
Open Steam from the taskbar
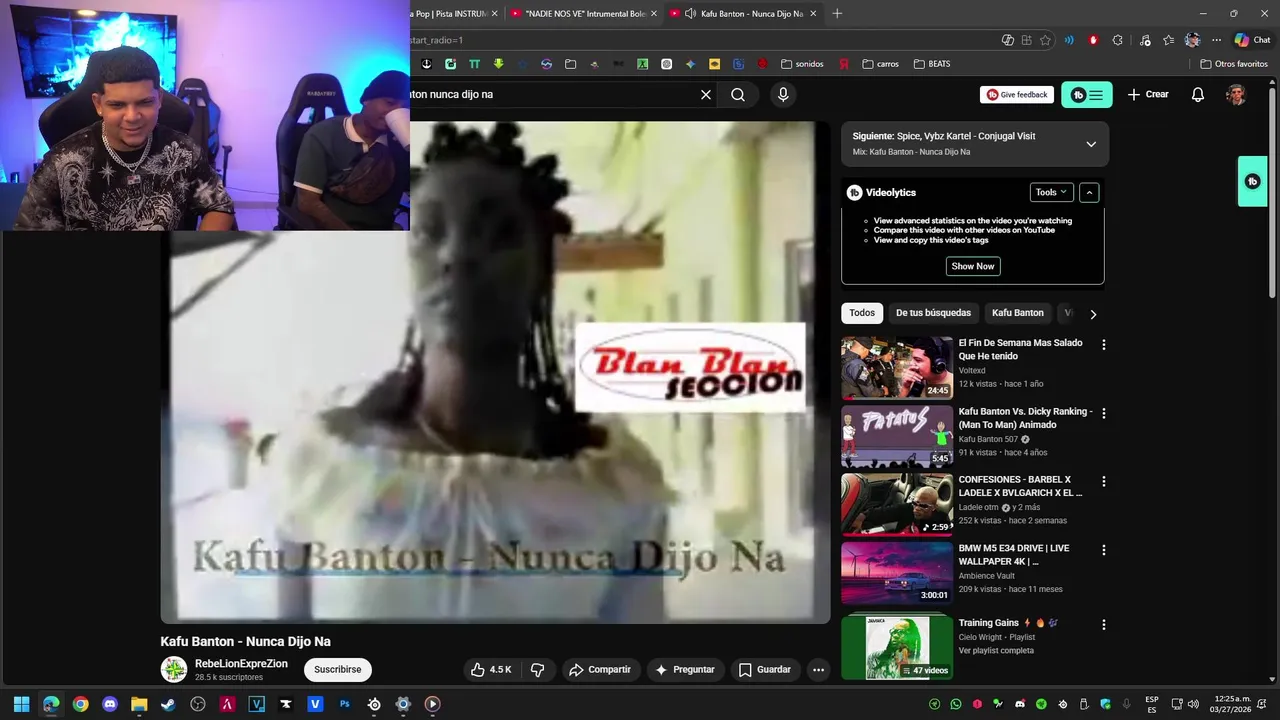tap(168, 704)
